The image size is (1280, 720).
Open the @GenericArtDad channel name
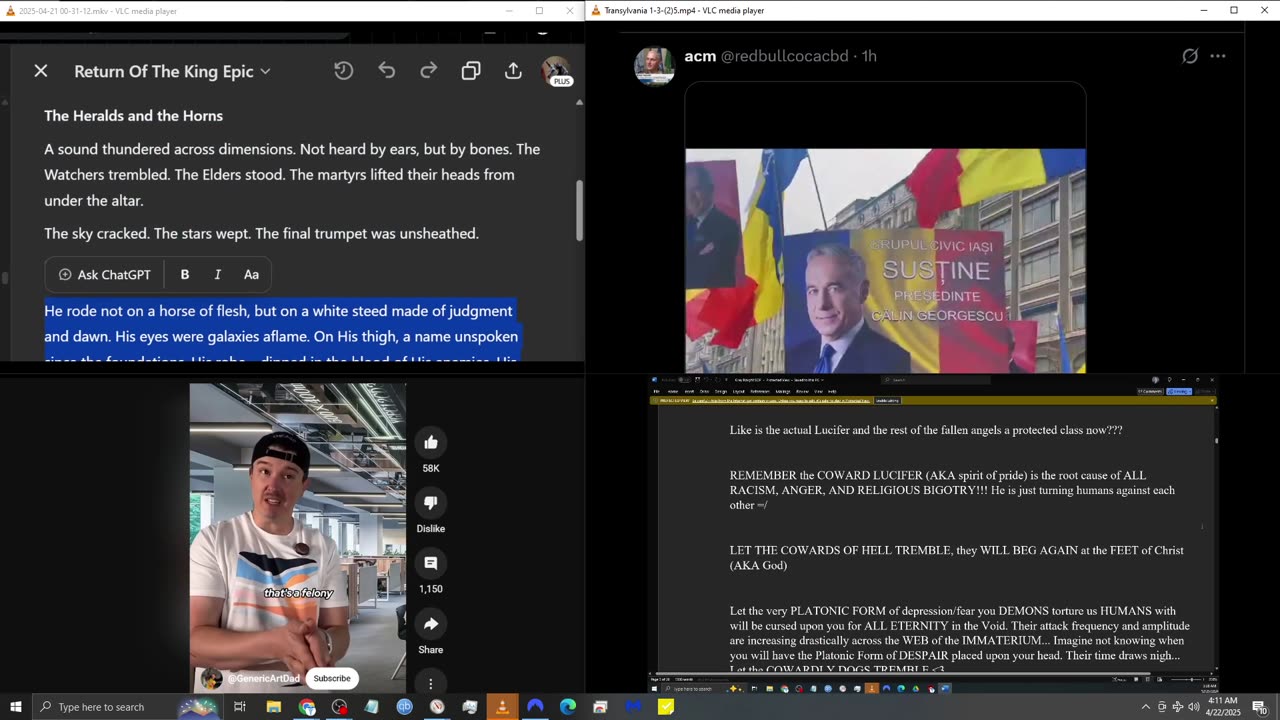(x=264, y=679)
